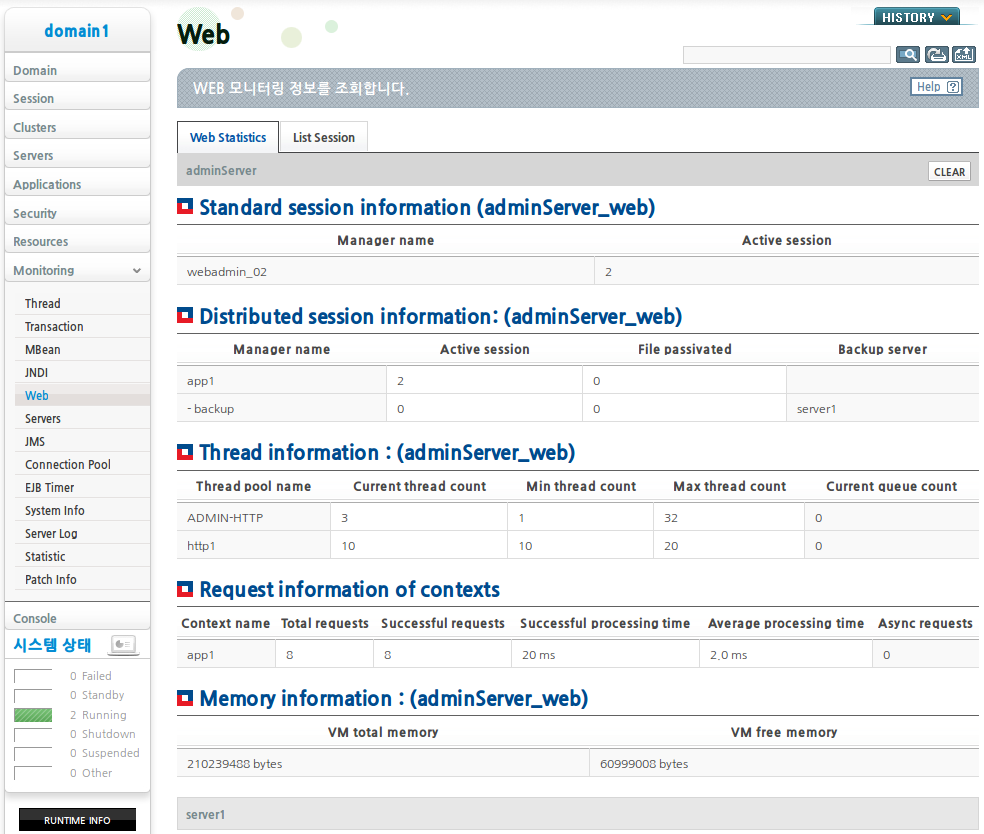The height and width of the screenshot is (834, 984).
Task: Open the Session menu item
Action: tap(77, 99)
